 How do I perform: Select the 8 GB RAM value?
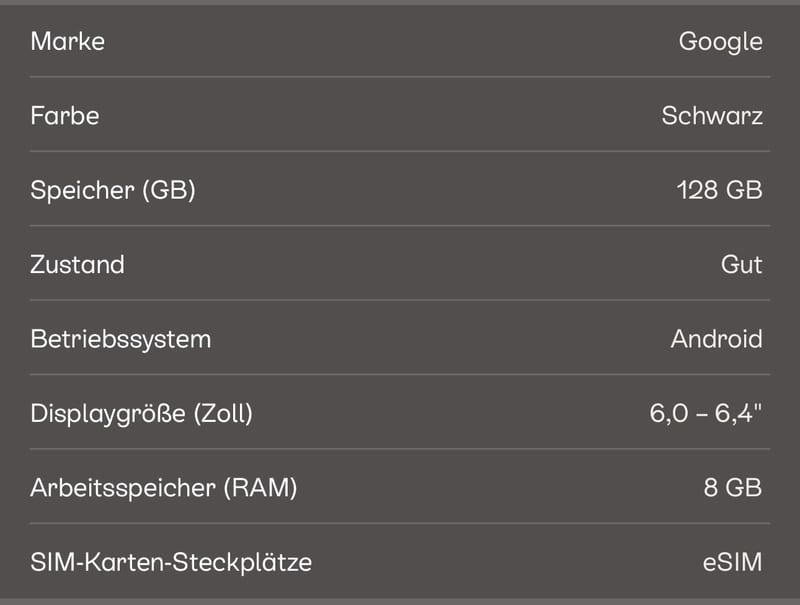coord(733,488)
